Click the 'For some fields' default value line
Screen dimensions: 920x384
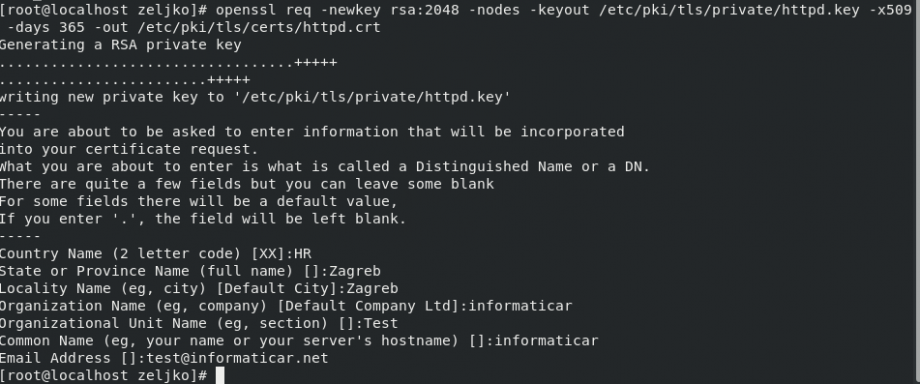[199, 201]
